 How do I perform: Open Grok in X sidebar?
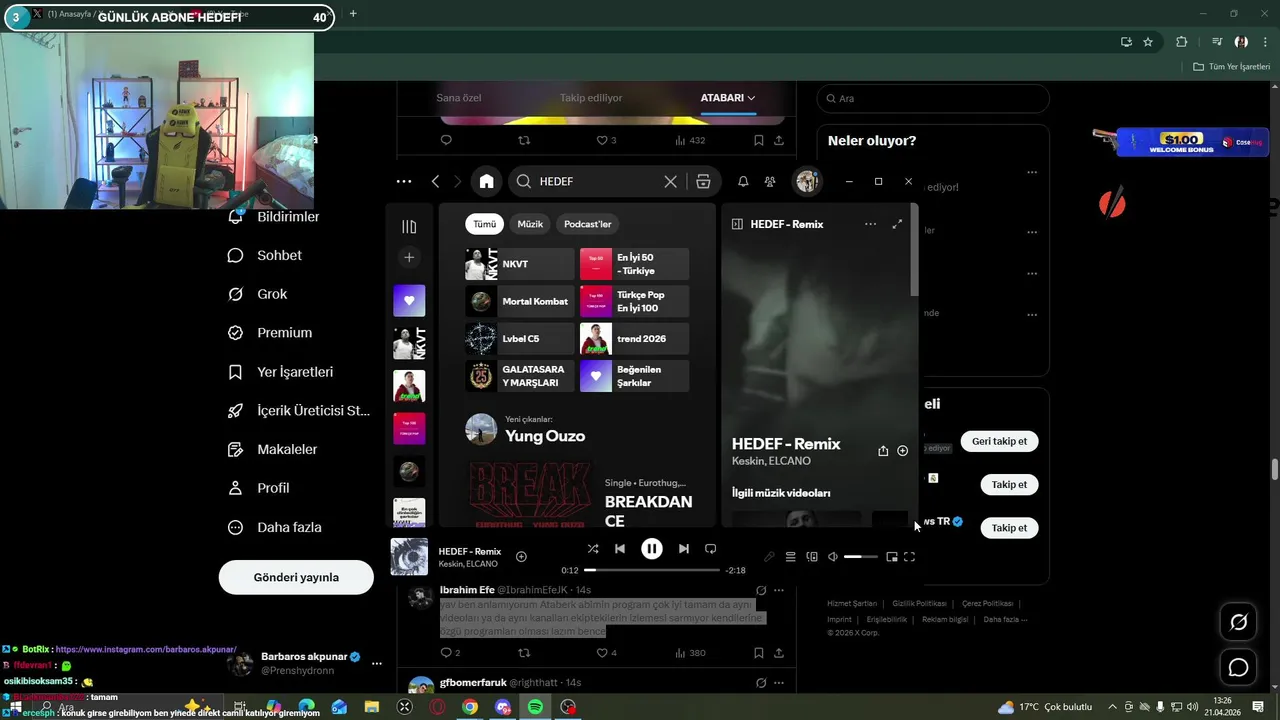(259, 294)
